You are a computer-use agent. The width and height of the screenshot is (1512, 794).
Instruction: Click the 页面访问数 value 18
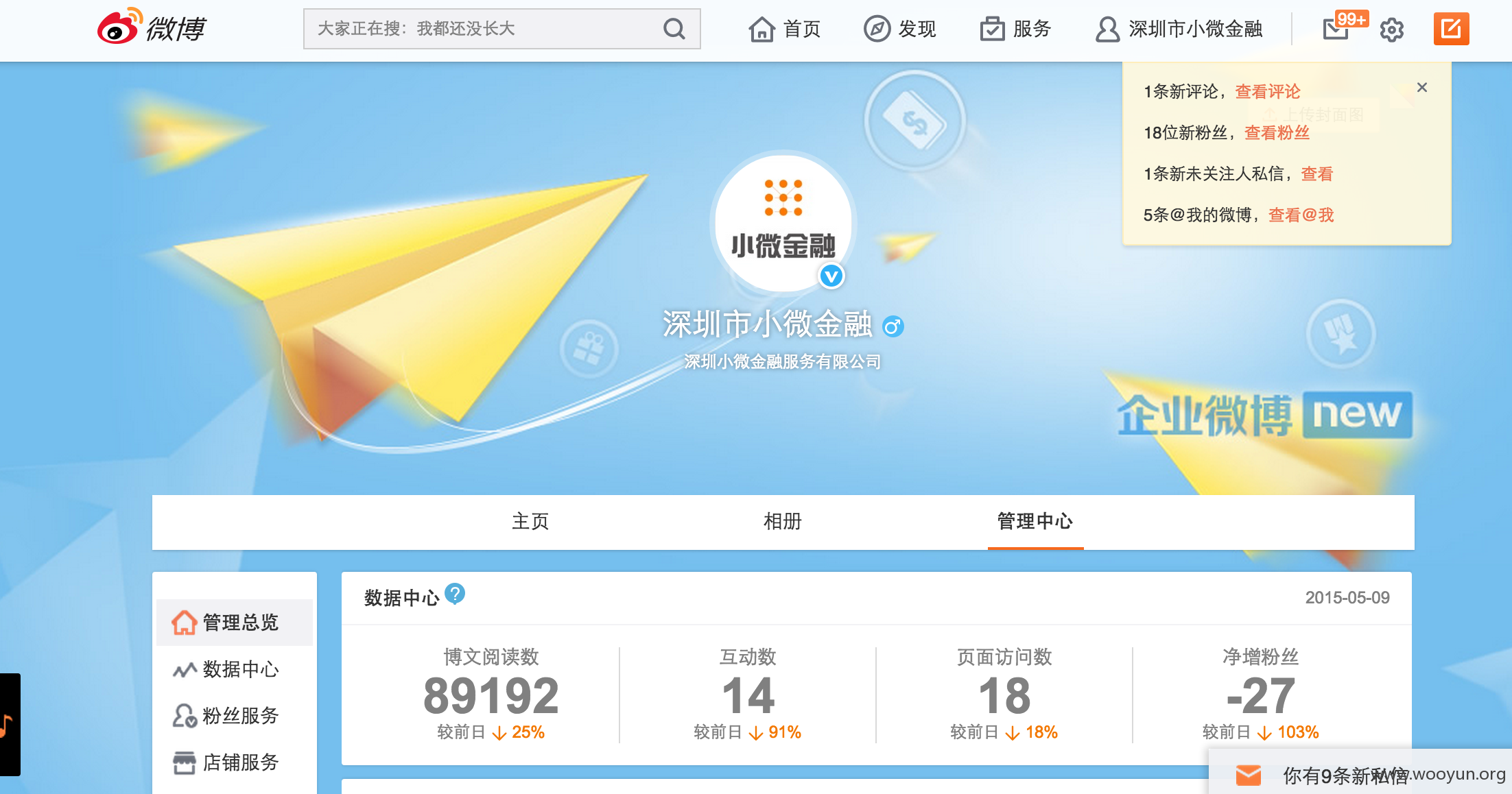click(x=1004, y=696)
